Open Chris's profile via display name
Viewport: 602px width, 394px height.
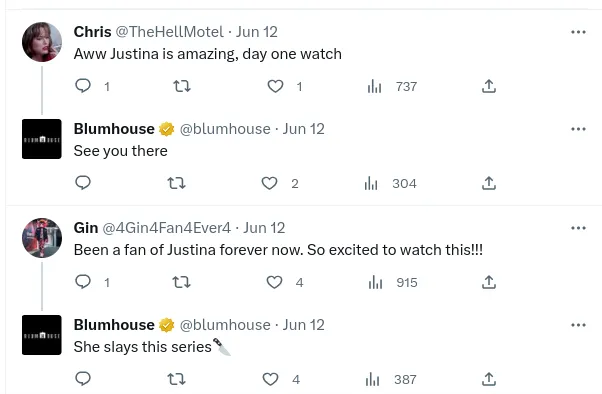click(93, 32)
